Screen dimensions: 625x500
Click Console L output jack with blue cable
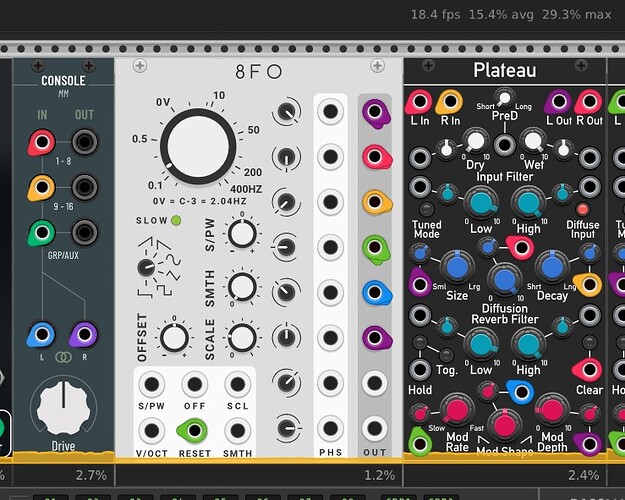pyautogui.click(x=42, y=334)
